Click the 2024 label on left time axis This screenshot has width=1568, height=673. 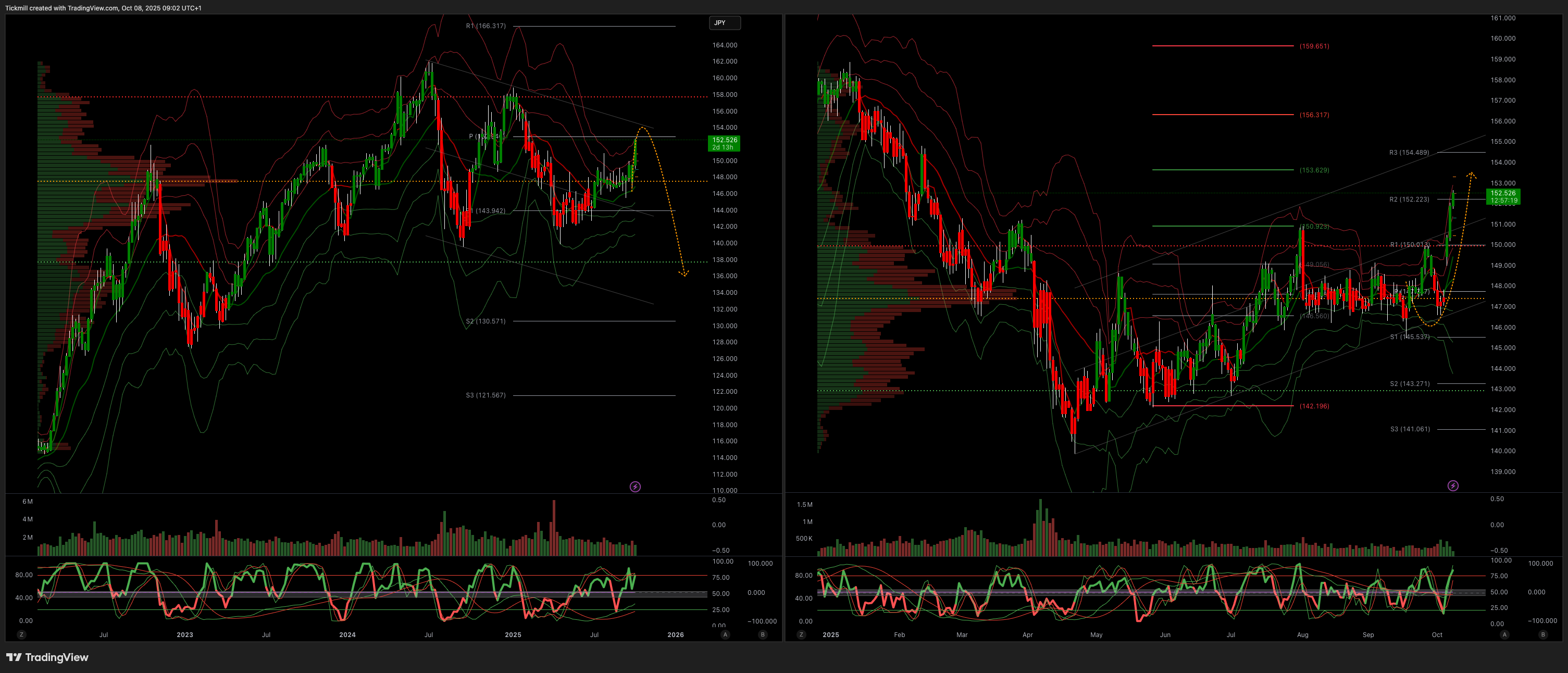click(347, 634)
